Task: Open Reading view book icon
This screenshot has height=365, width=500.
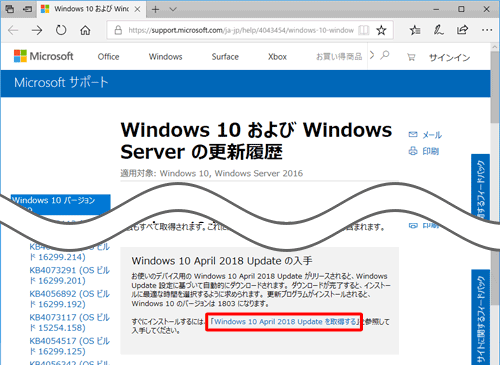Action: click(x=364, y=30)
